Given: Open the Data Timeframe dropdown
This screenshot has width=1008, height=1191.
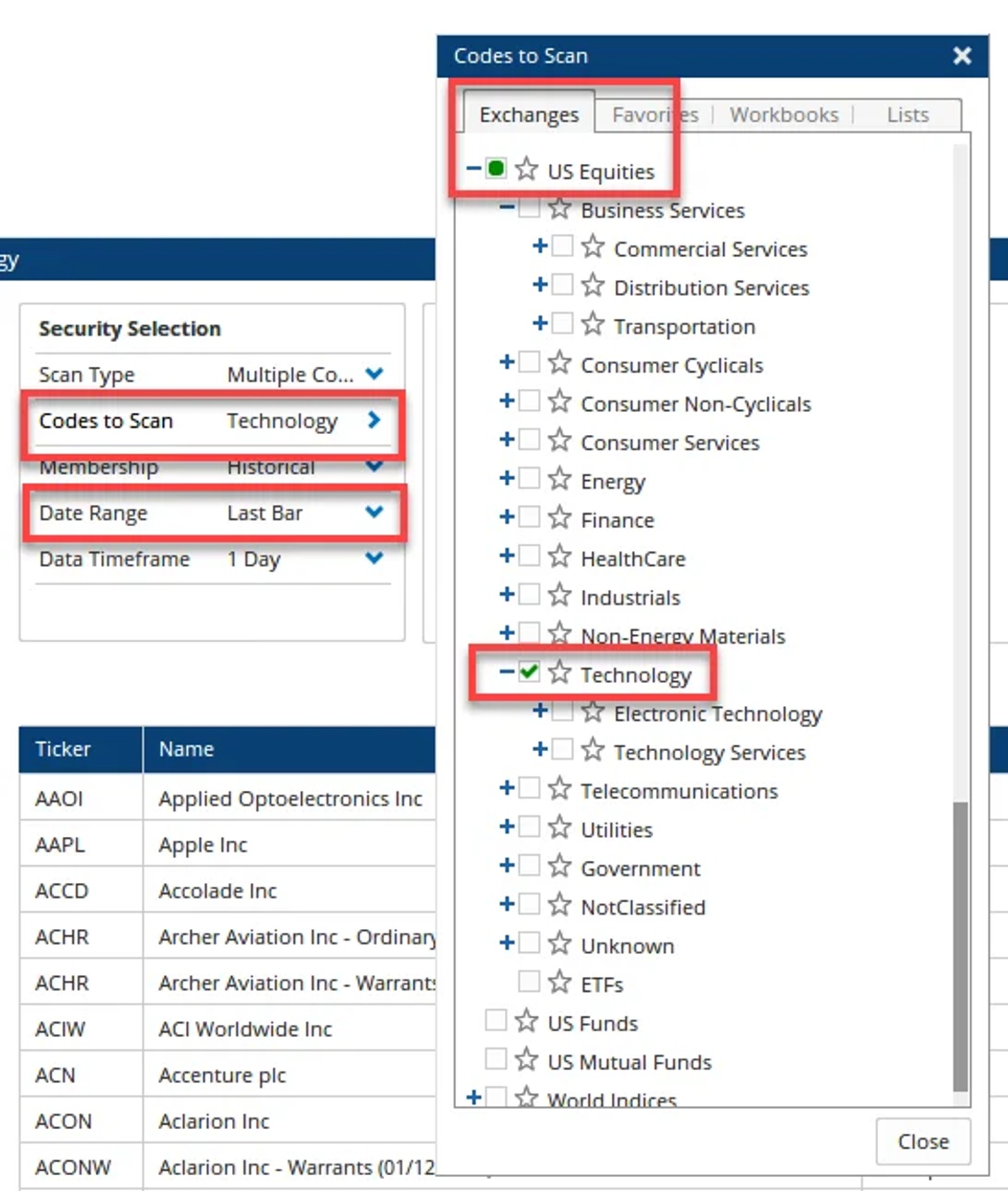Looking at the screenshot, I should [374, 558].
